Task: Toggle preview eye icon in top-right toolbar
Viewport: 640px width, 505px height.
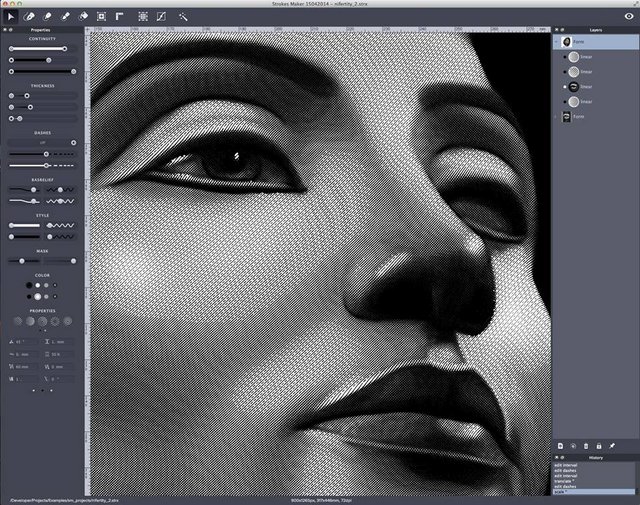Action: pos(629,16)
